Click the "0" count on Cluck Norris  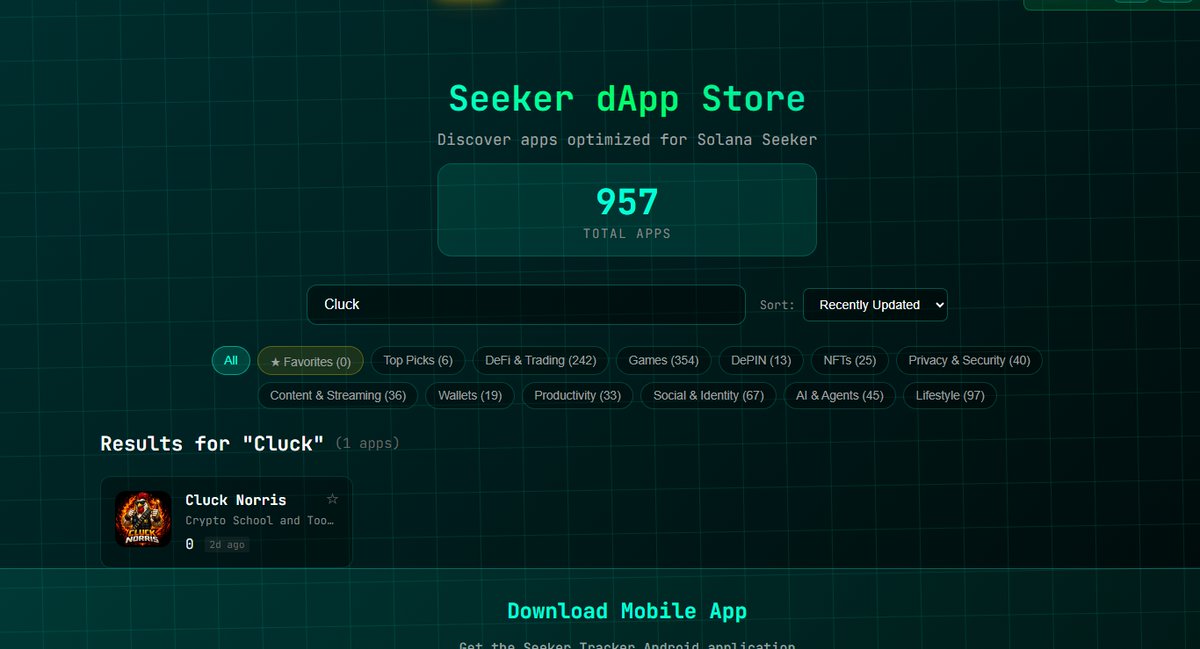190,545
